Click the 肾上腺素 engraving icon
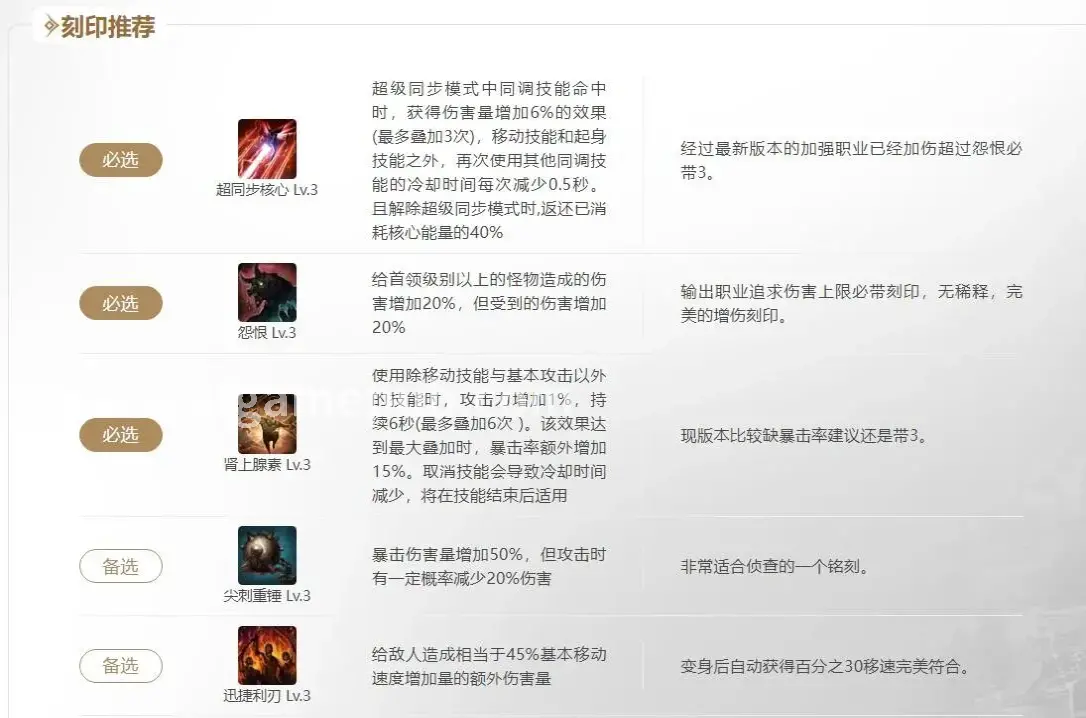 267,424
